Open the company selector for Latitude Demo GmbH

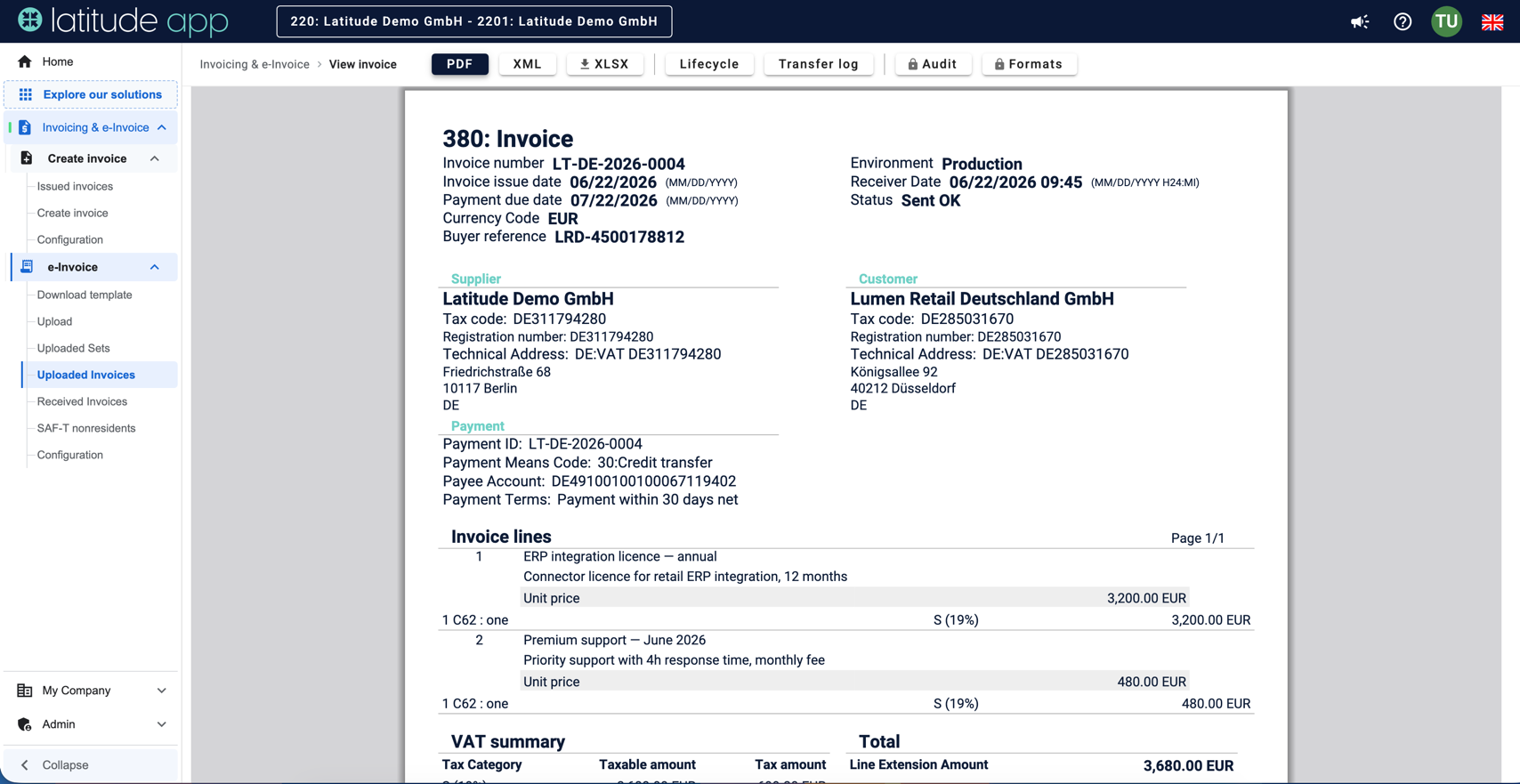474,21
